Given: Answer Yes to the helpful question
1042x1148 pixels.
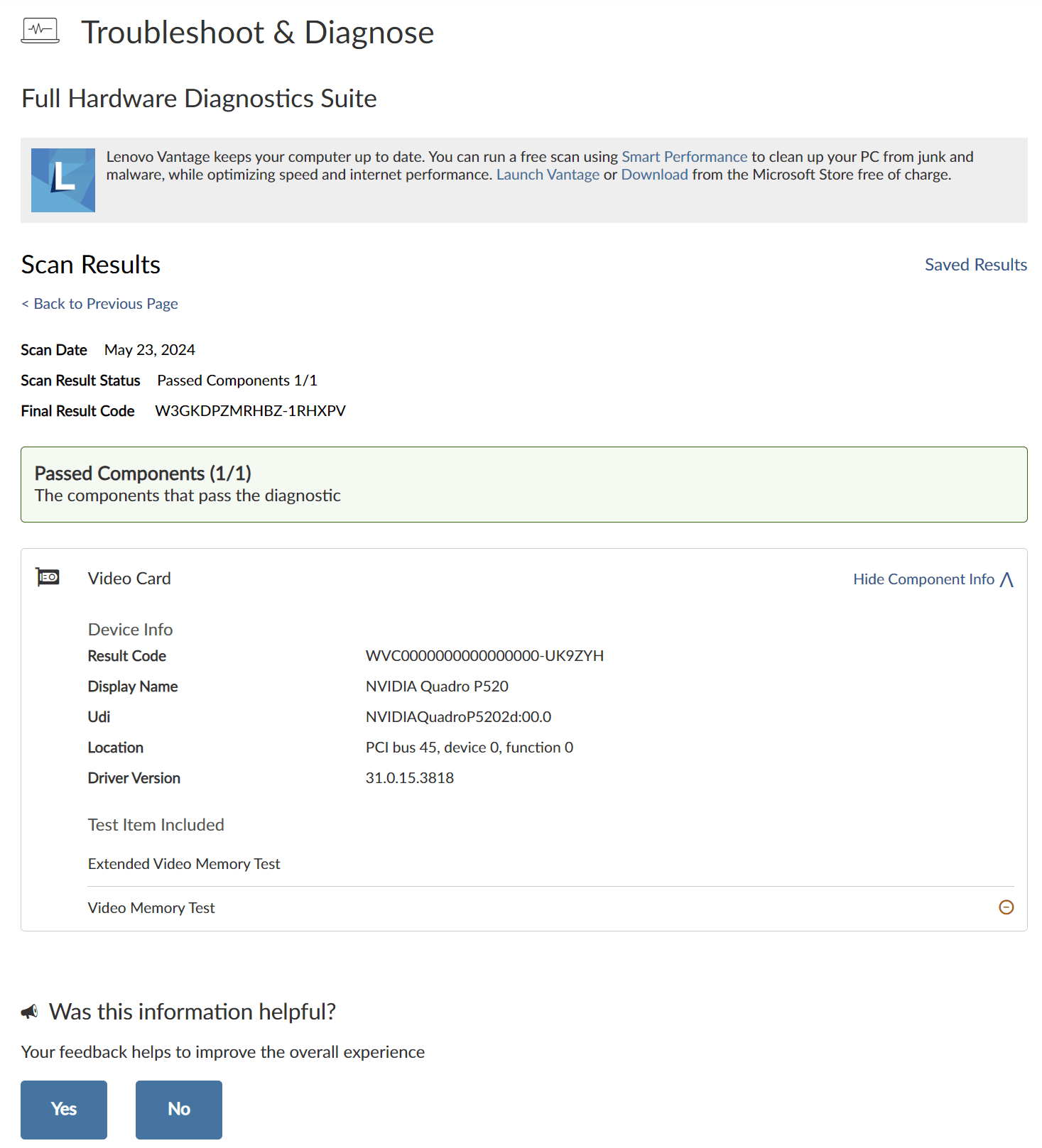Looking at the screenshot, I should (x=64, y=1110).
